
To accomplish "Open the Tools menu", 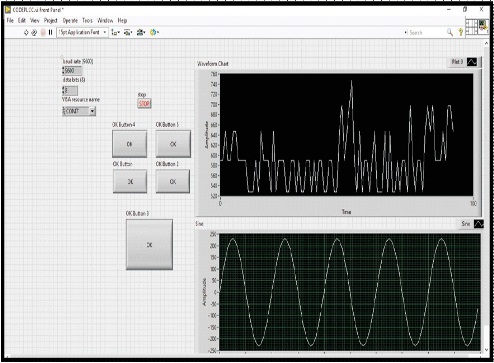I will click(87, 21).
